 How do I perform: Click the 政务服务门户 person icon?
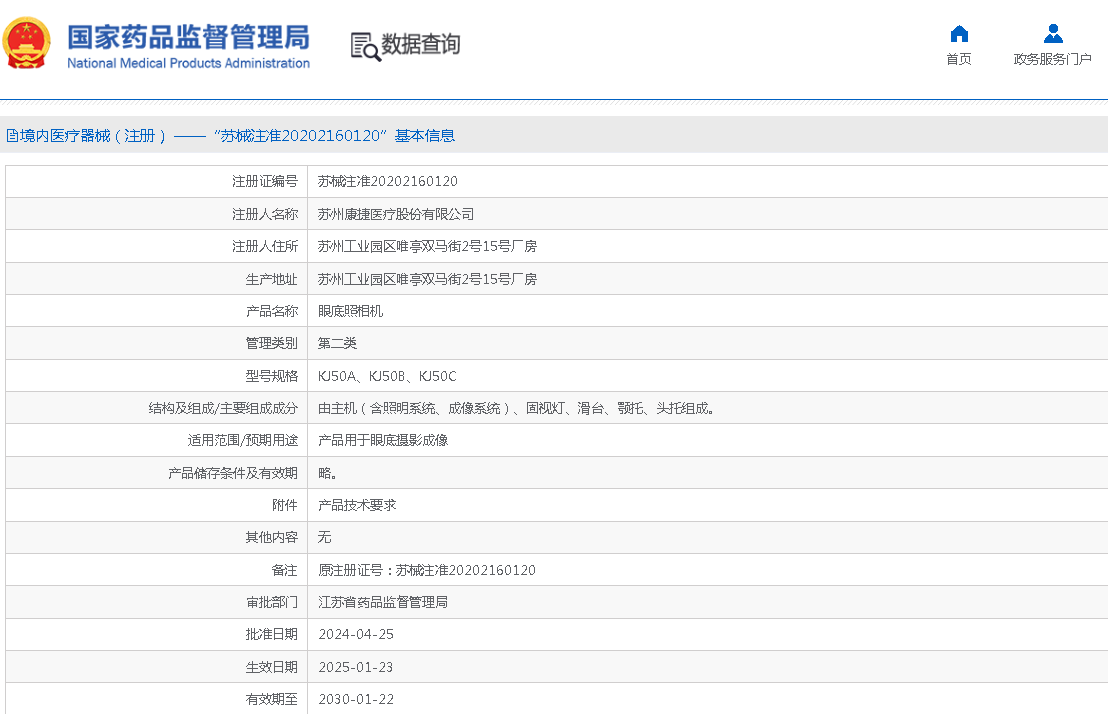[x=1052, y=34]
